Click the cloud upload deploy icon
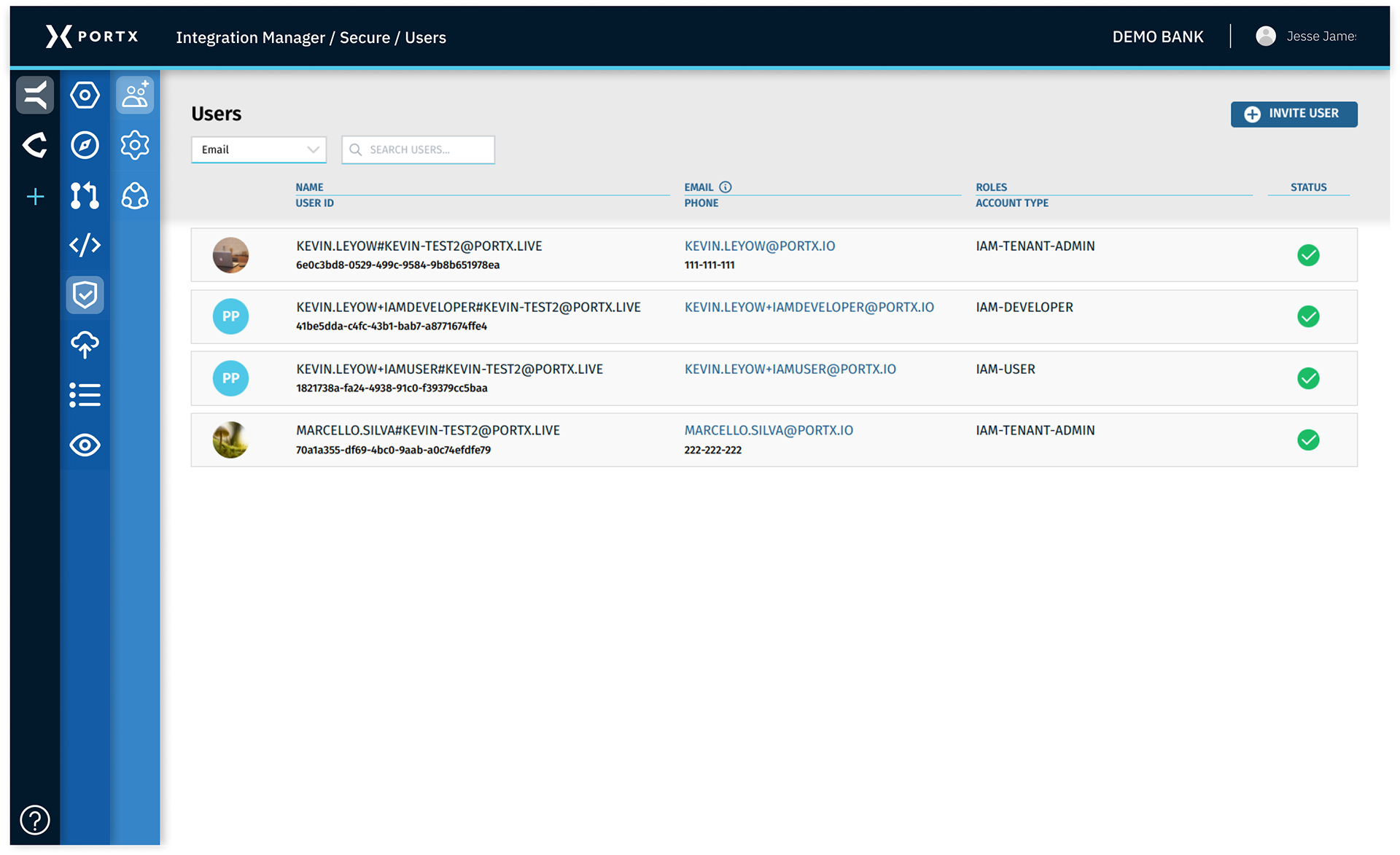 click(x=85, y=345)
